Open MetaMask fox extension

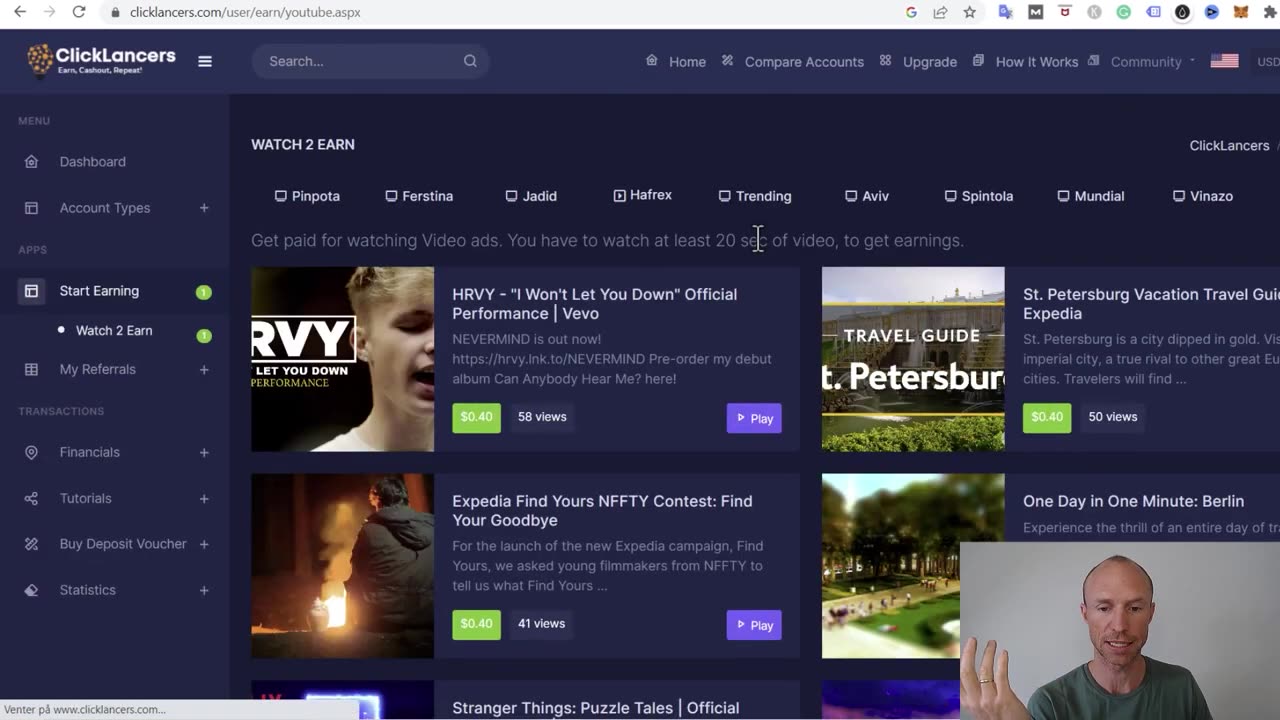1240,12
